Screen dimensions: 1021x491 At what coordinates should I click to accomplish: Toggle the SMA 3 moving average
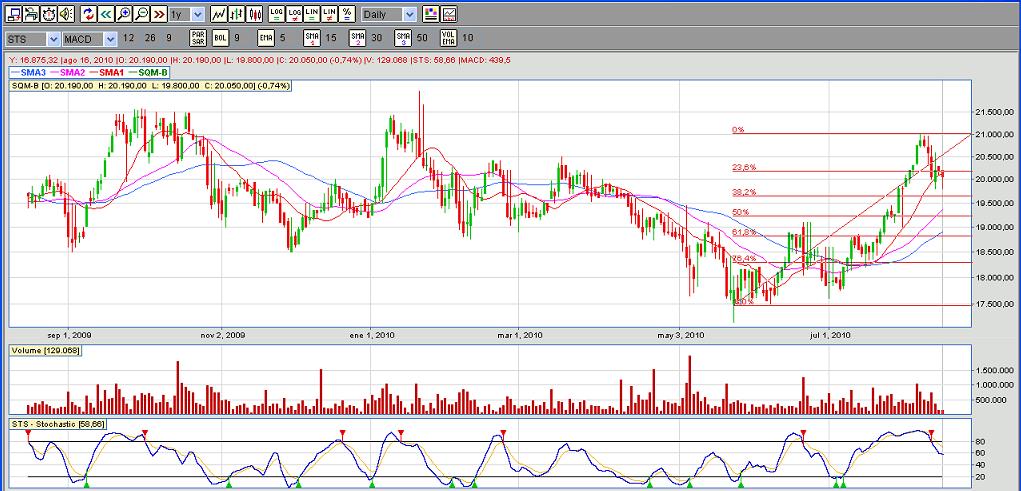[x=403, y=38]
